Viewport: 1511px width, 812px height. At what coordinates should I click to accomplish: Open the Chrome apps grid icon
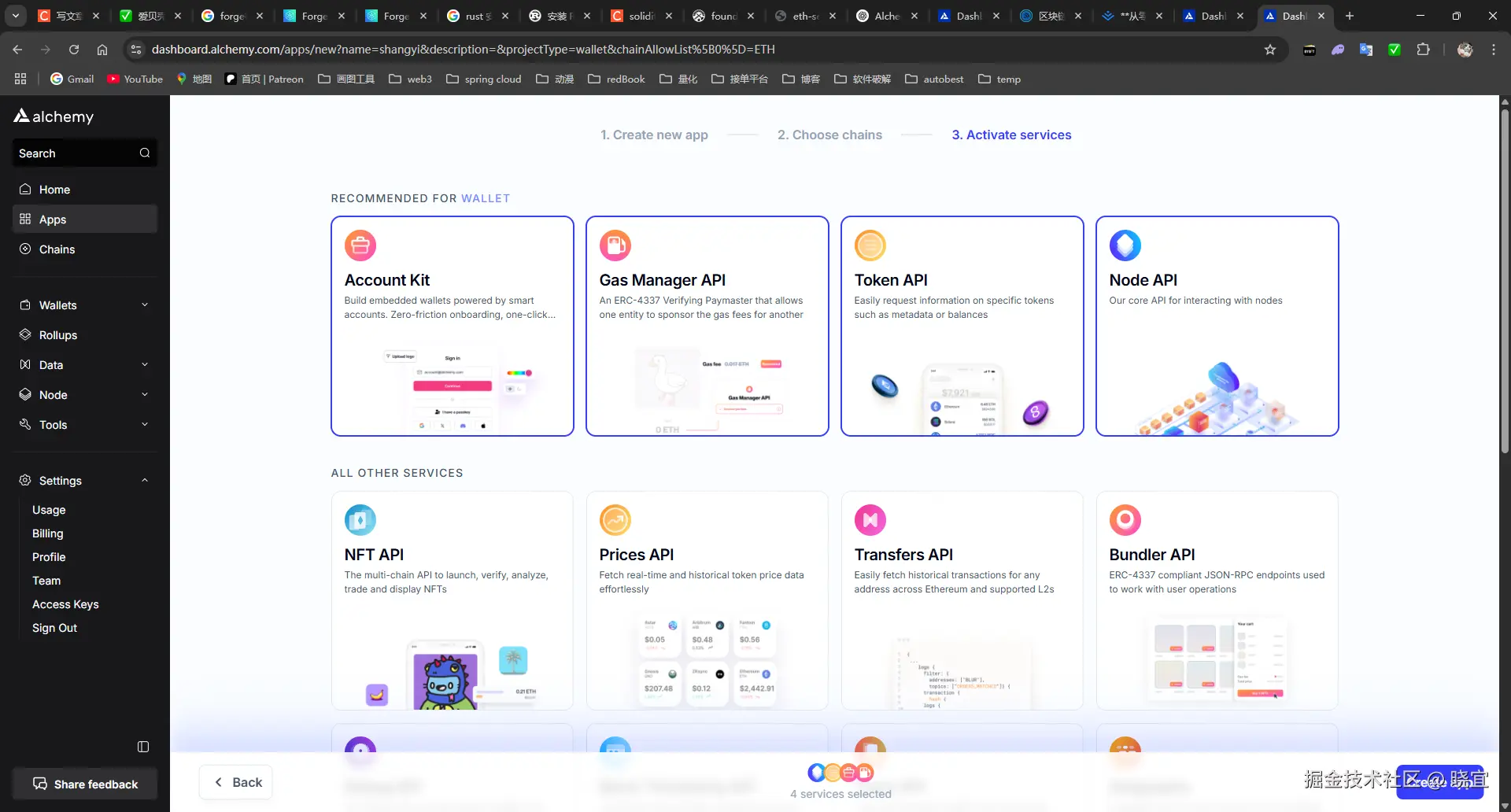(20, 79)
